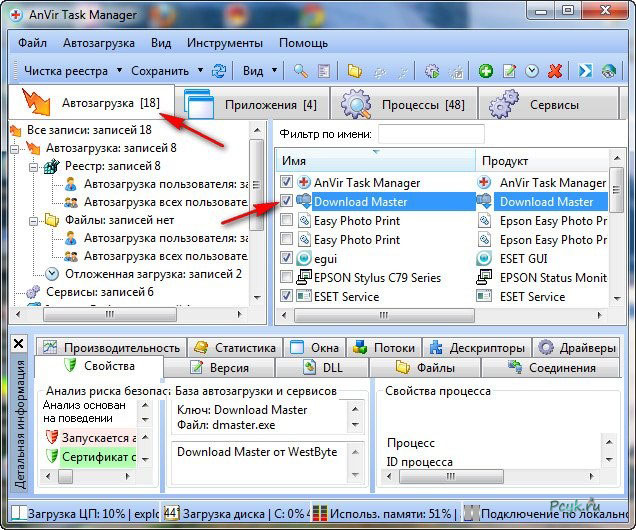Enable the EPSON Stylus C79 Series checkbox
The width and height of the screenshot is (636, 530).
(x=286, y=277)
